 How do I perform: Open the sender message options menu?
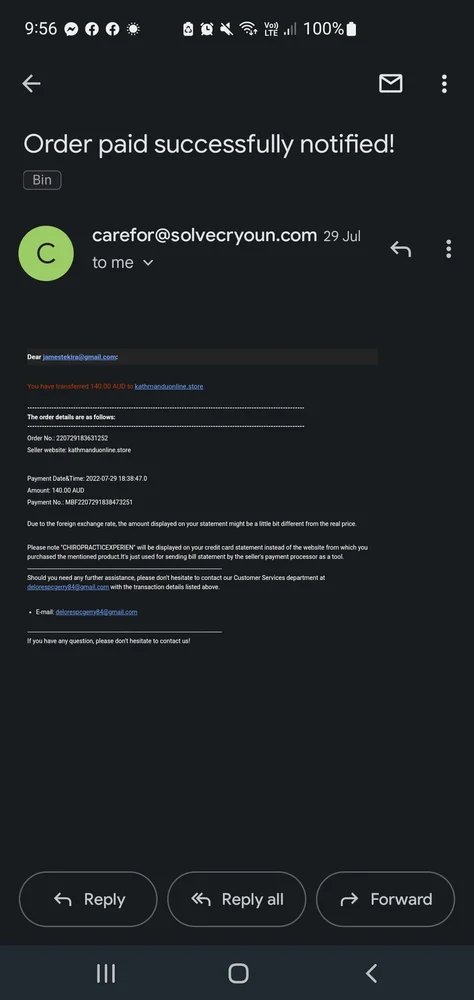(448, 249)
